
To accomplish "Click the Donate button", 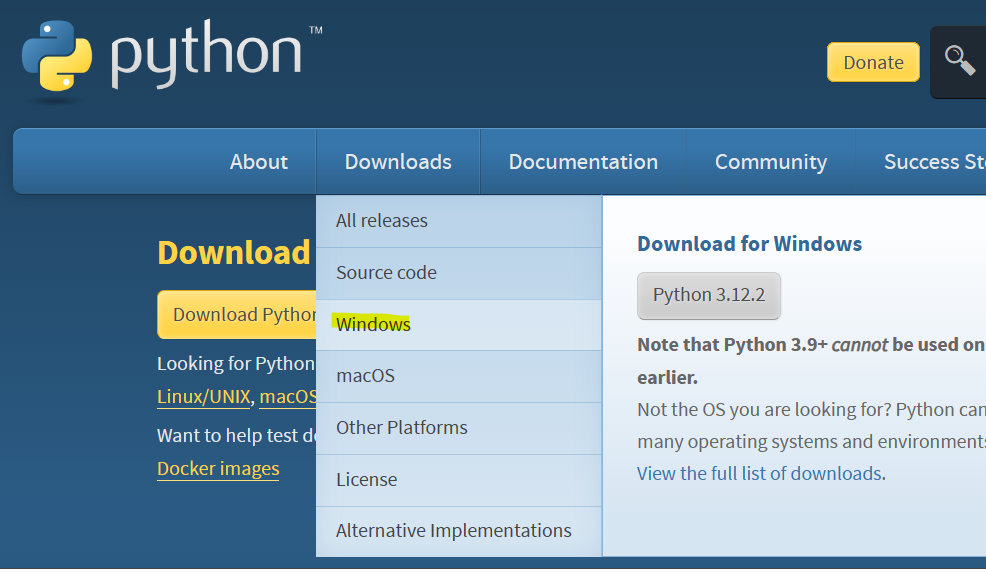I will click(873, 62).
